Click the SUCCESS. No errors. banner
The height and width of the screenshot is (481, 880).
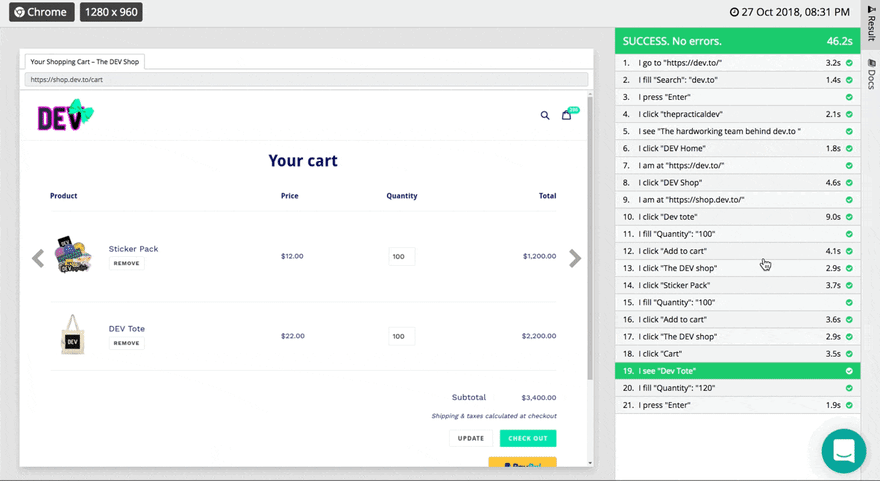[x=737, y=41]
